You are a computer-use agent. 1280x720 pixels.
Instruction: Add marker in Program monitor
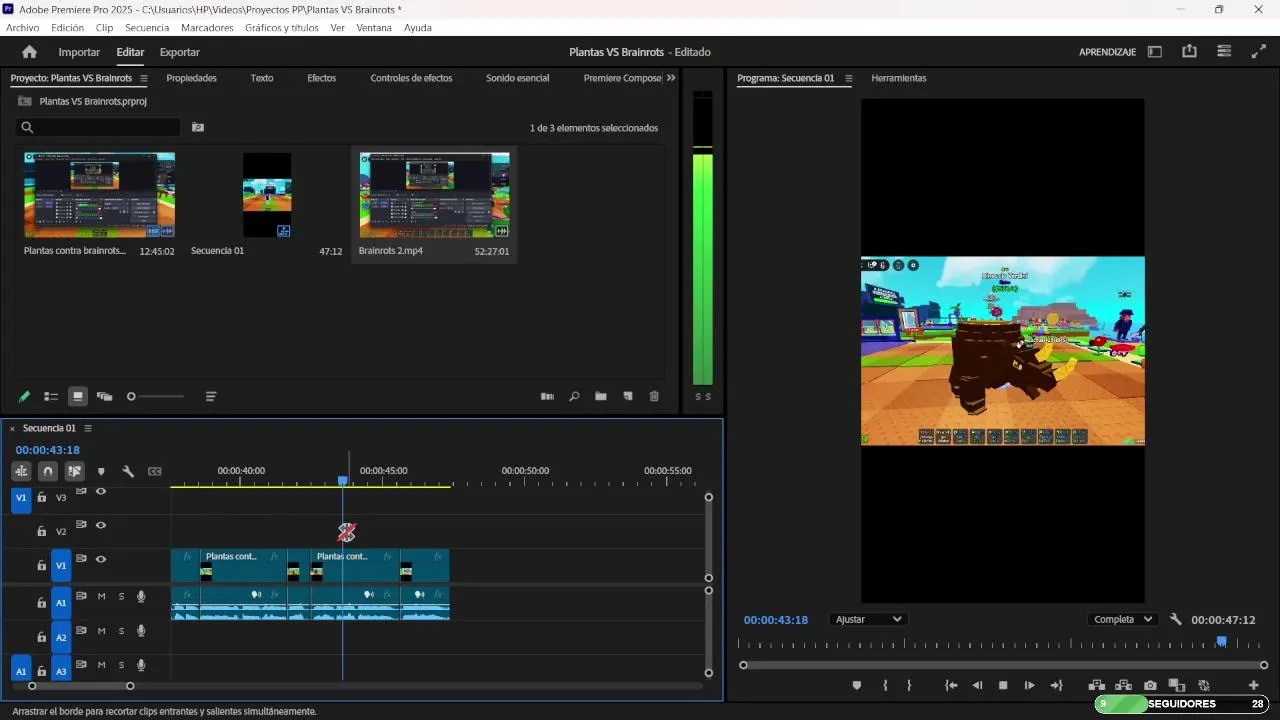coord(857,686)
